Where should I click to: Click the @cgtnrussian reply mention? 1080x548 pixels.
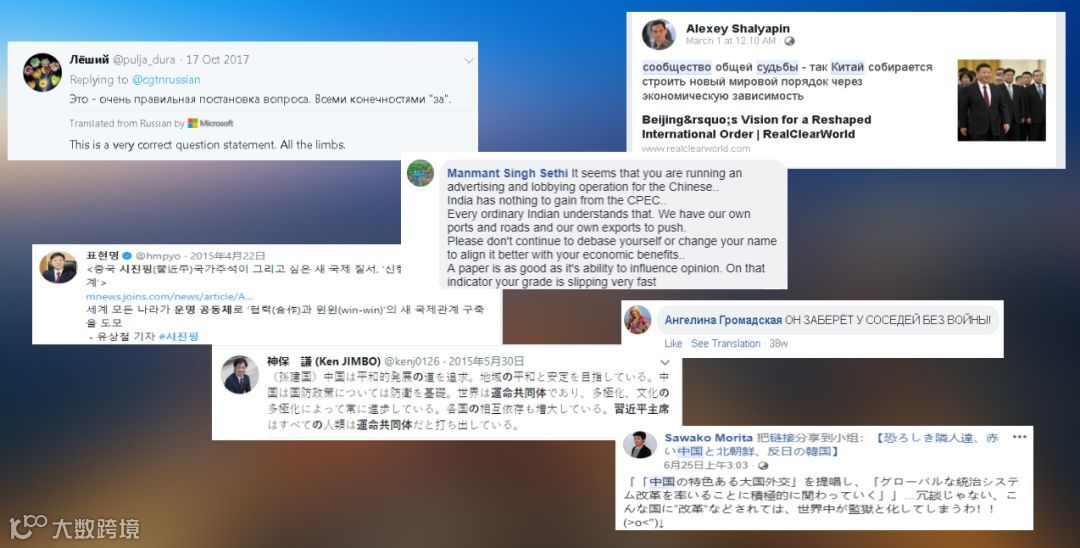coord(166,80)
